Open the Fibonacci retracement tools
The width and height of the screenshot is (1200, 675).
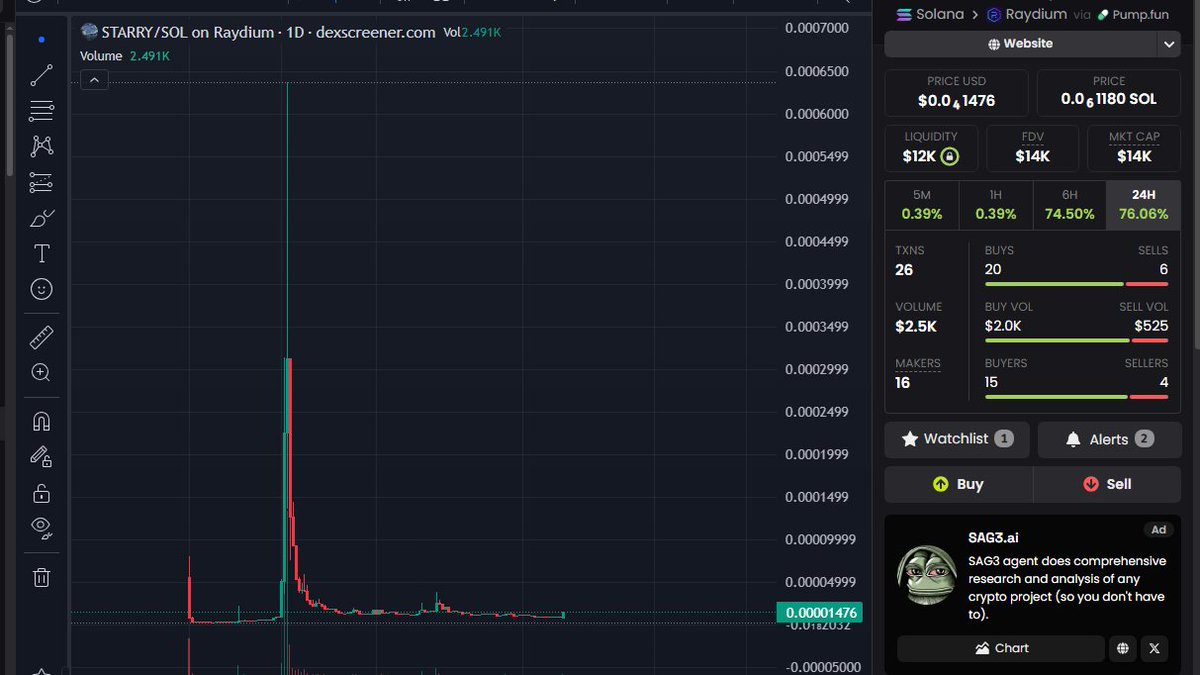point(41,111)
